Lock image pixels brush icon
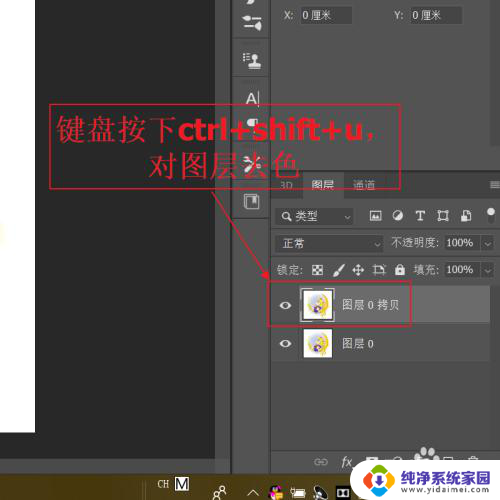The height and width of the screenshot is (500, 500). pyautogui.click(x=339, y=270)
